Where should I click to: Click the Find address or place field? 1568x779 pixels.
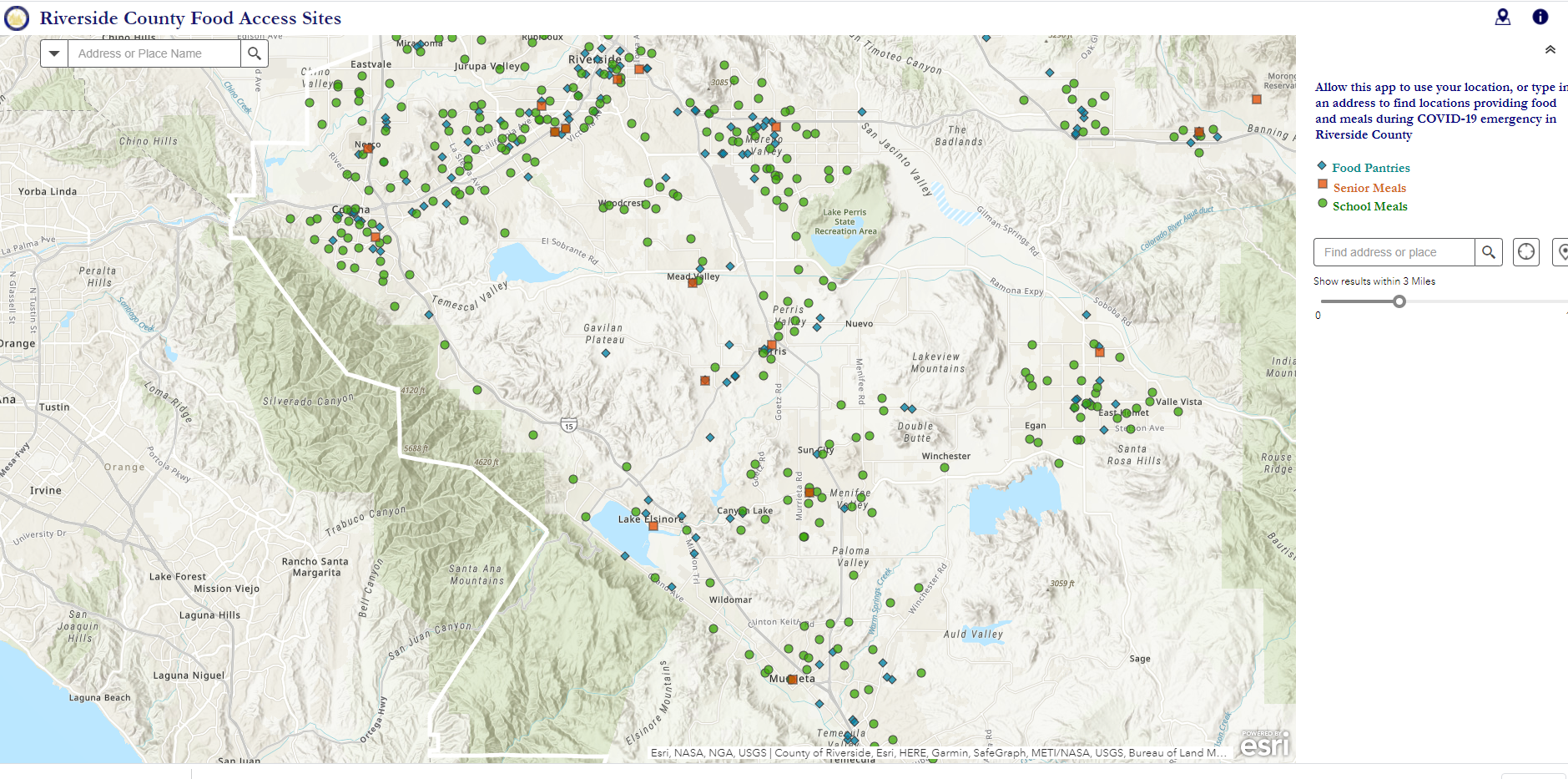[x=1394, y=252]
